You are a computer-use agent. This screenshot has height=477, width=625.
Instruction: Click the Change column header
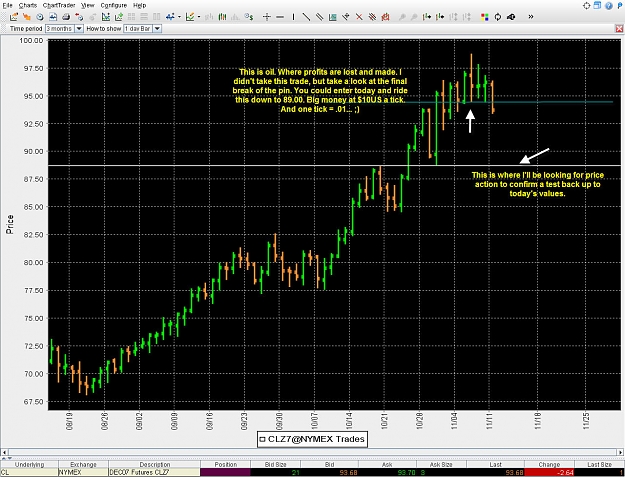549,465
